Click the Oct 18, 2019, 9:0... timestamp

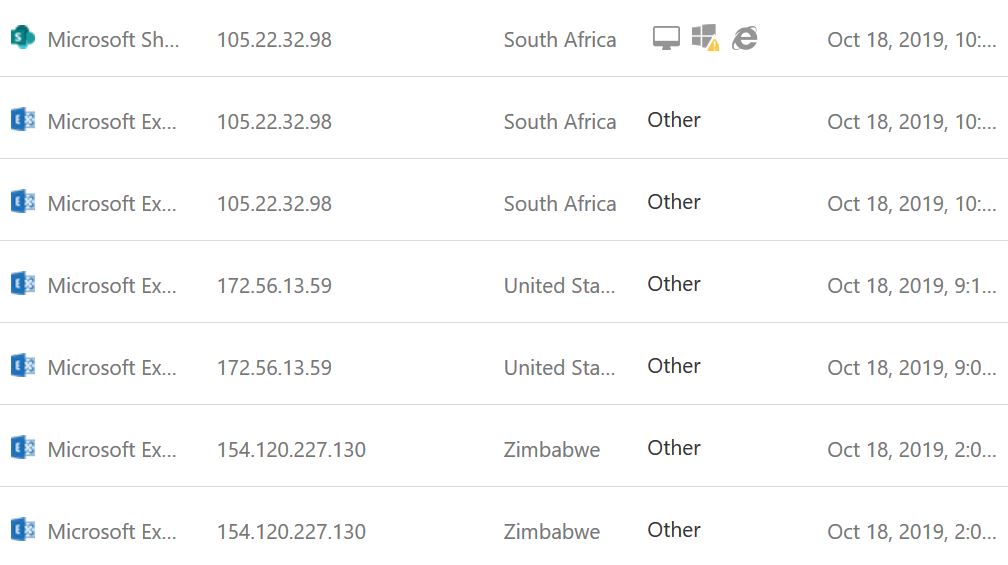click(911, 368)
